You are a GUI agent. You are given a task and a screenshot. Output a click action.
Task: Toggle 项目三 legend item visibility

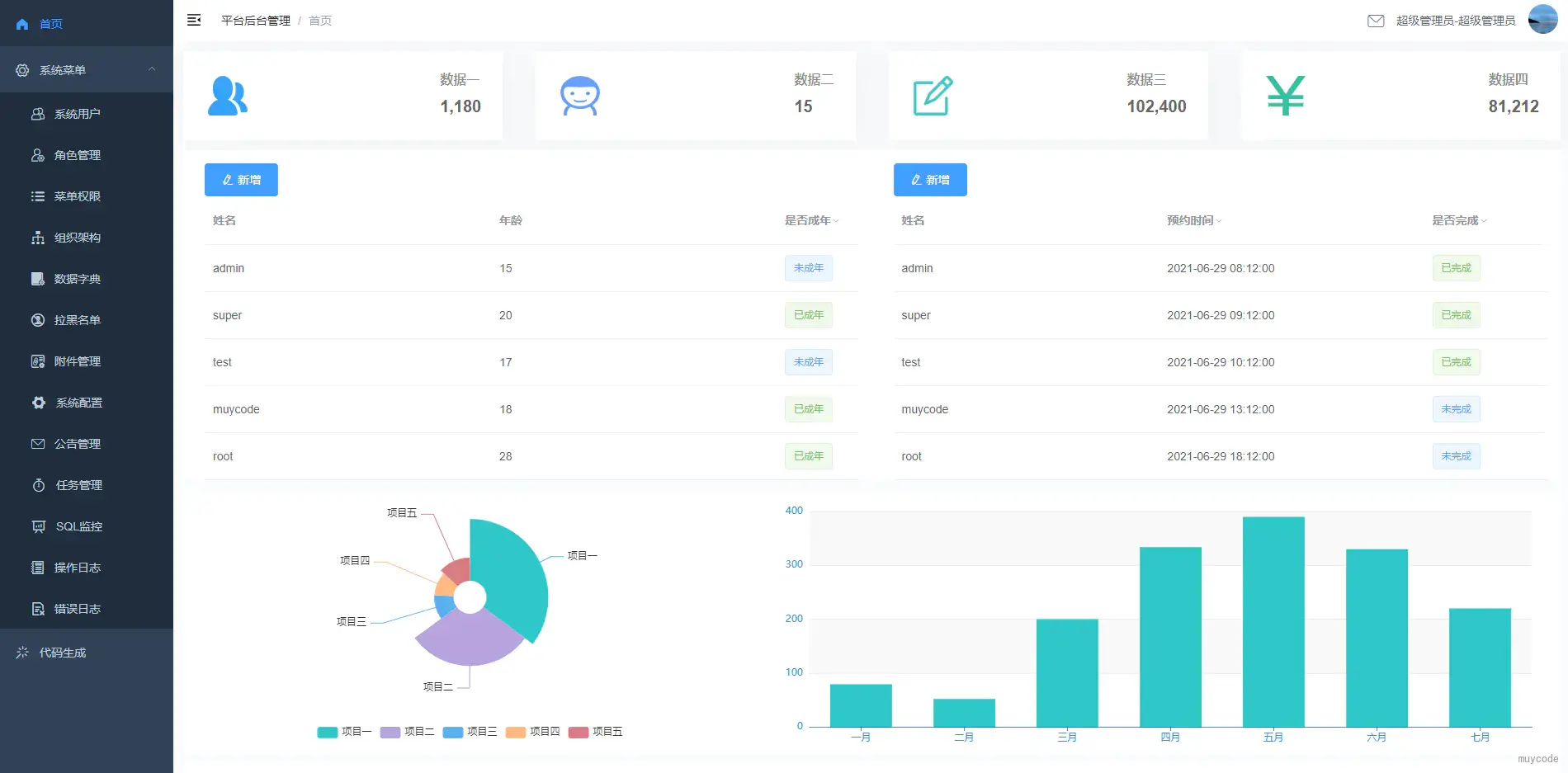point(470,732)
